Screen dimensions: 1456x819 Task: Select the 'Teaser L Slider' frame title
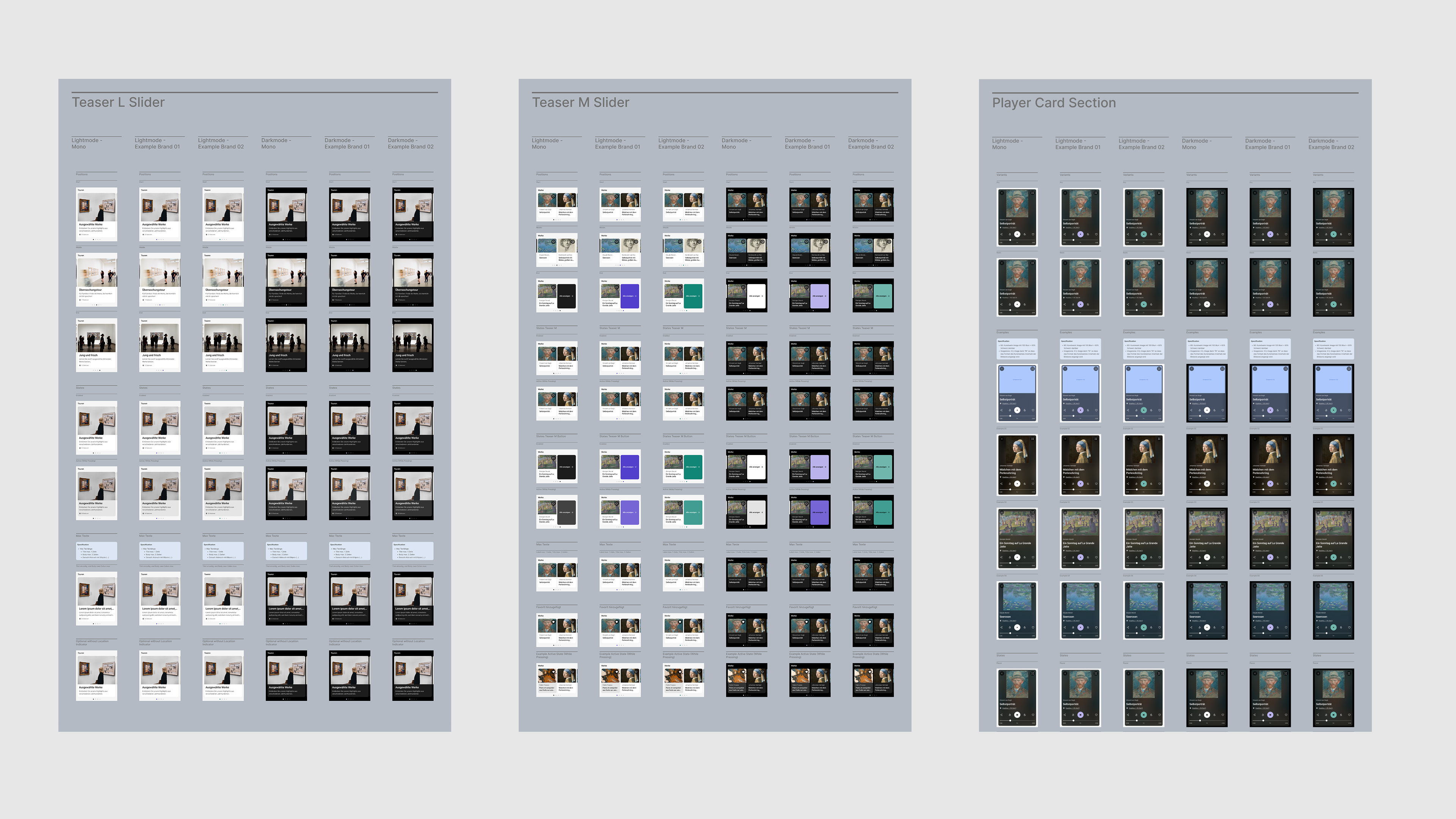[118, 102]
